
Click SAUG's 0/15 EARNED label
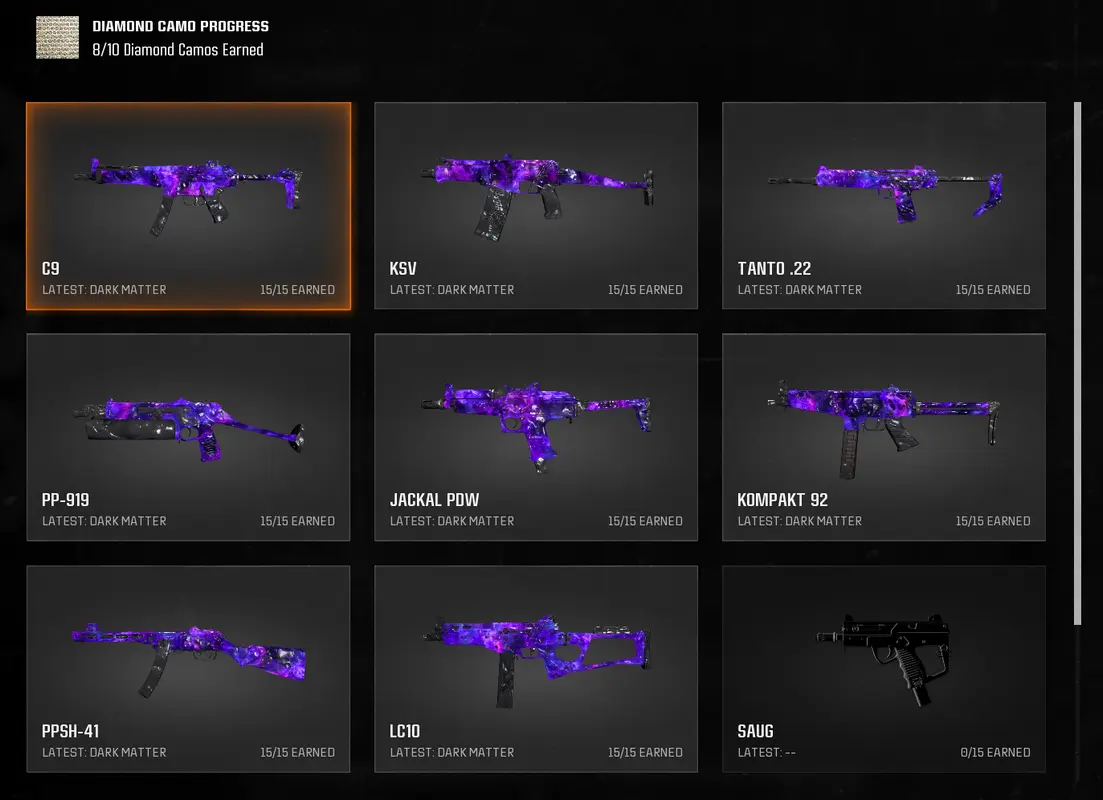coord(995,752)
